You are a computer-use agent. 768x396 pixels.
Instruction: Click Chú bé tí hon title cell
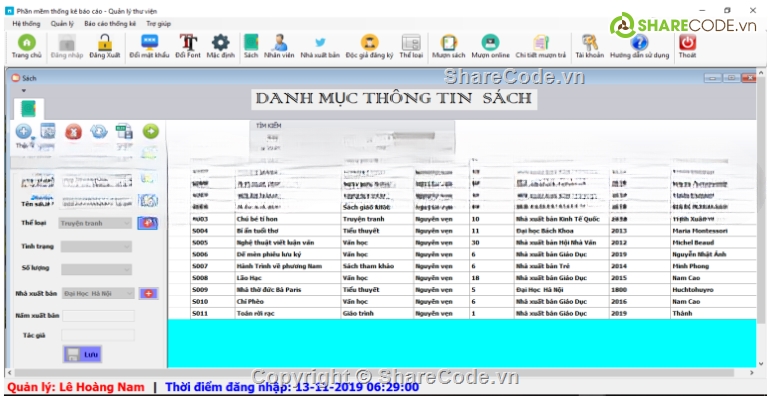point(288,219)
